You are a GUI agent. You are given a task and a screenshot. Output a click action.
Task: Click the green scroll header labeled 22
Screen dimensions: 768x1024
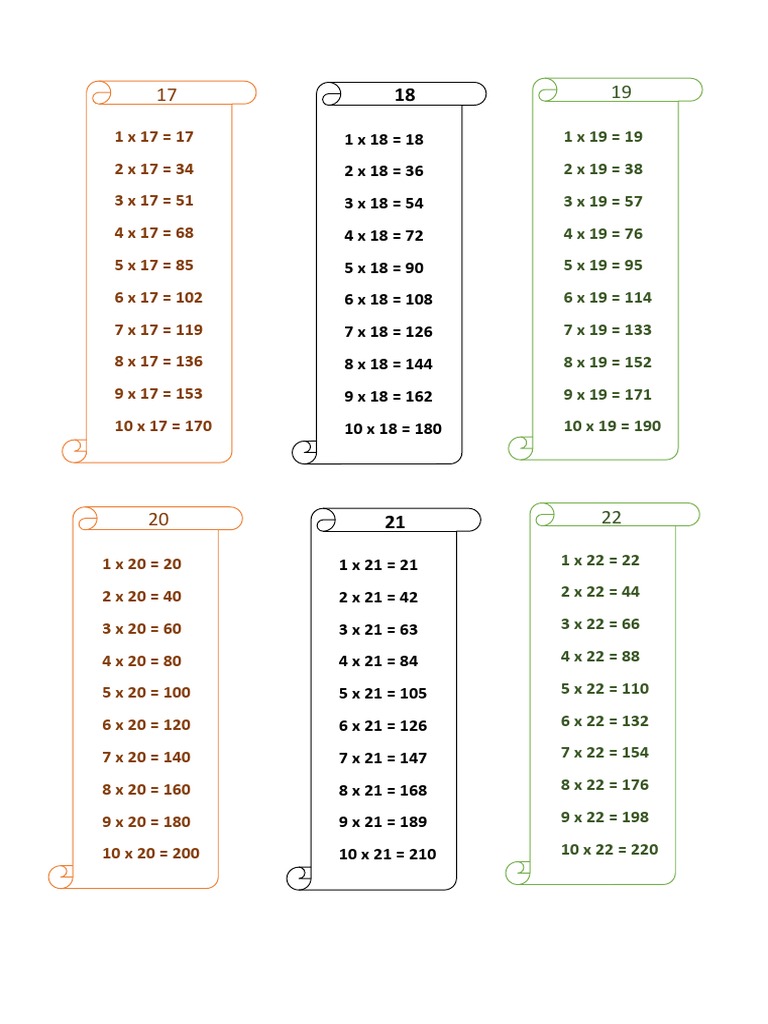click(x=612, y=517)
